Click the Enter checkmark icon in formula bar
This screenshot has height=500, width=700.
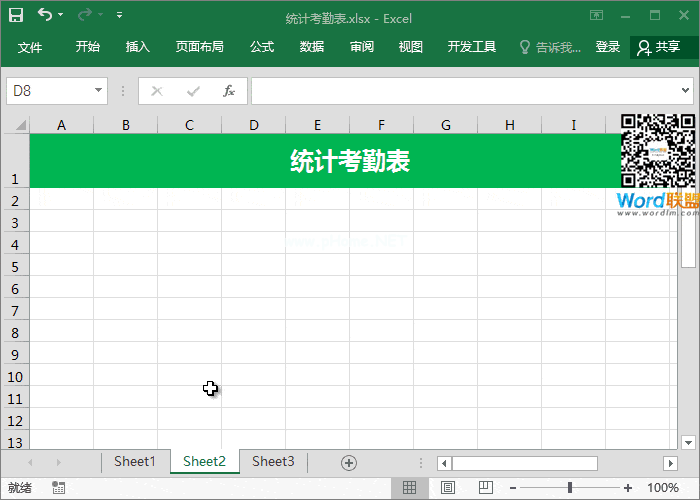click(193, 92)
